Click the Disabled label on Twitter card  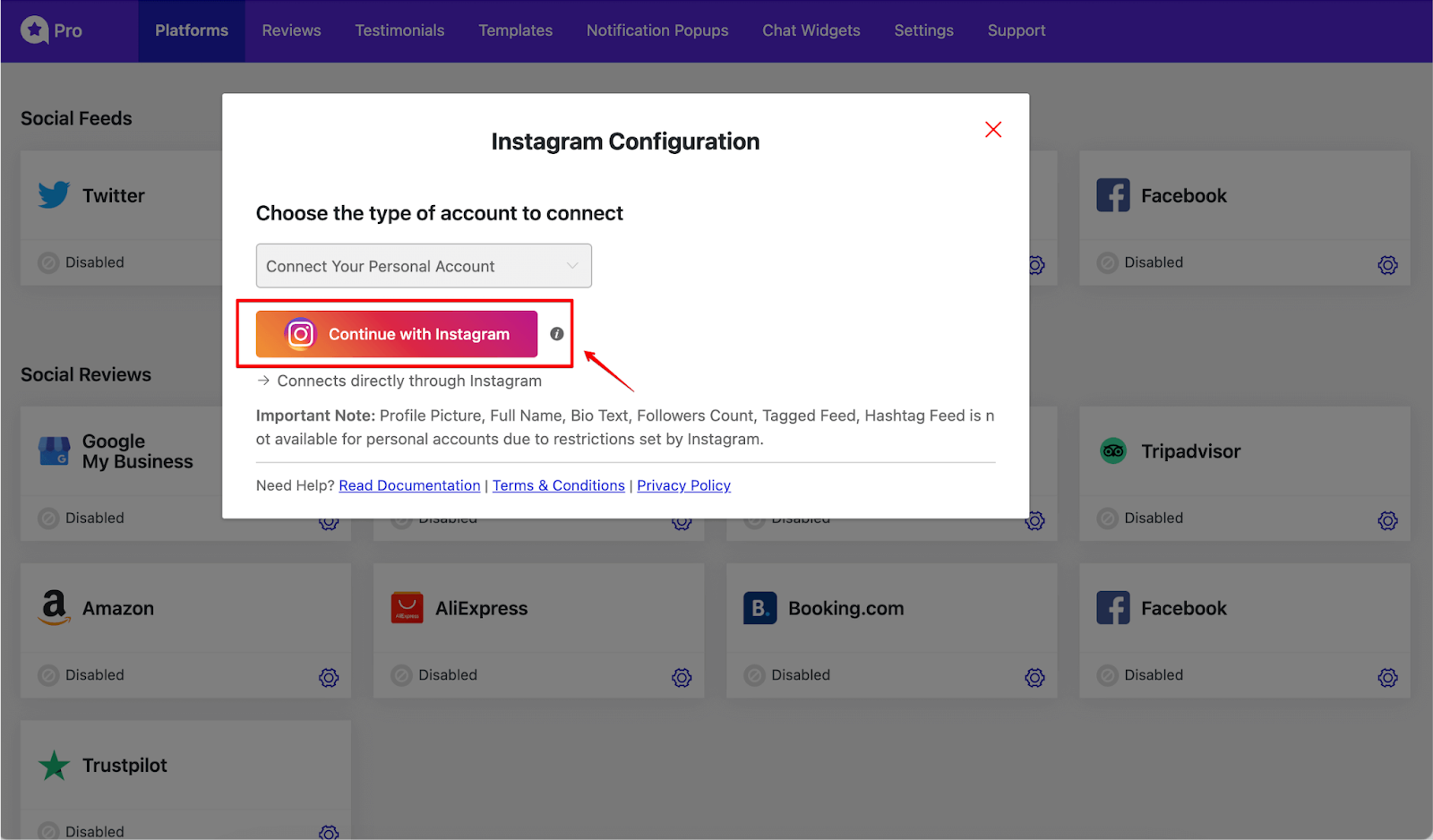tap(95, 262)
